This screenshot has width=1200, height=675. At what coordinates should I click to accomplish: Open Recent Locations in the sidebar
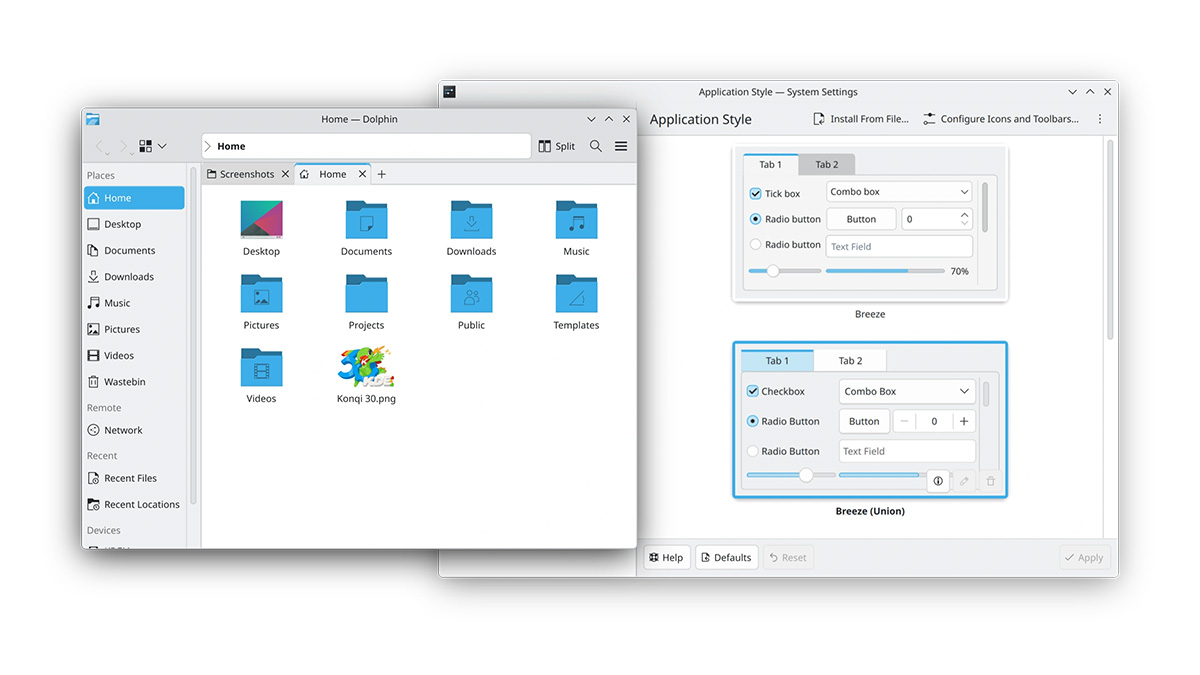[134, 504]
